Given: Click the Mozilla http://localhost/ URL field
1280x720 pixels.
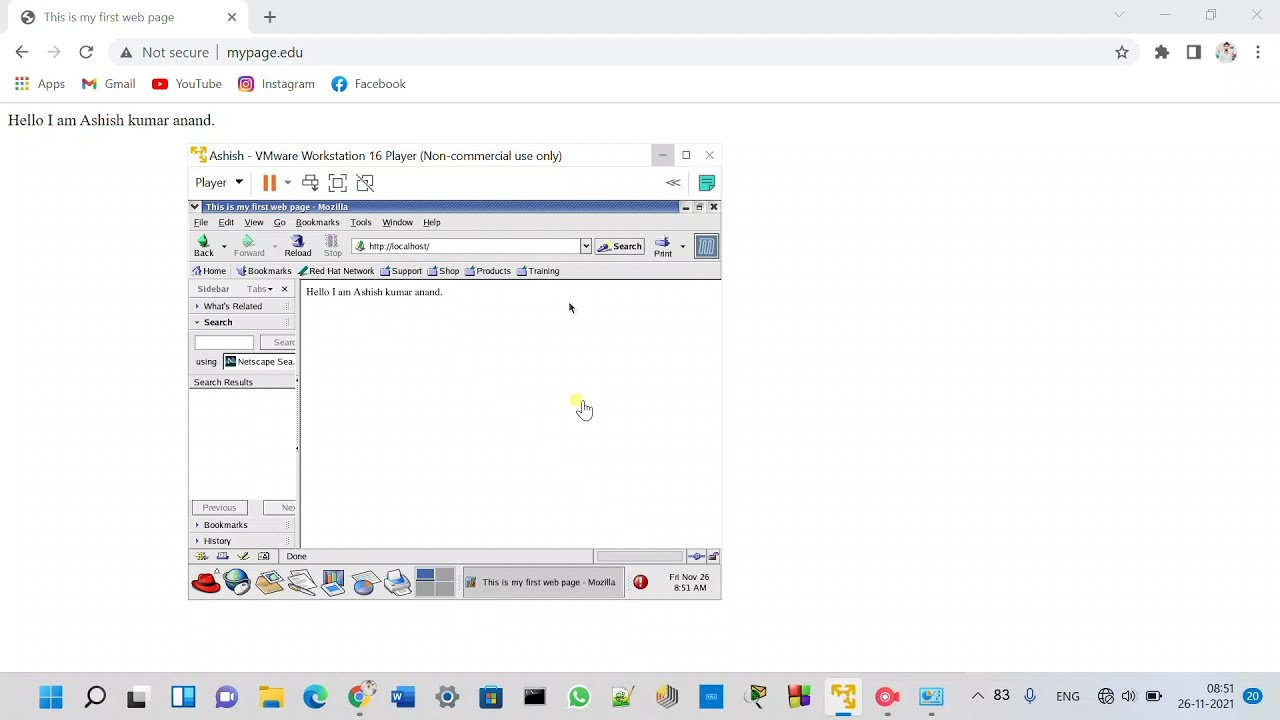Looking at the screenshot, I should (465, 246).
